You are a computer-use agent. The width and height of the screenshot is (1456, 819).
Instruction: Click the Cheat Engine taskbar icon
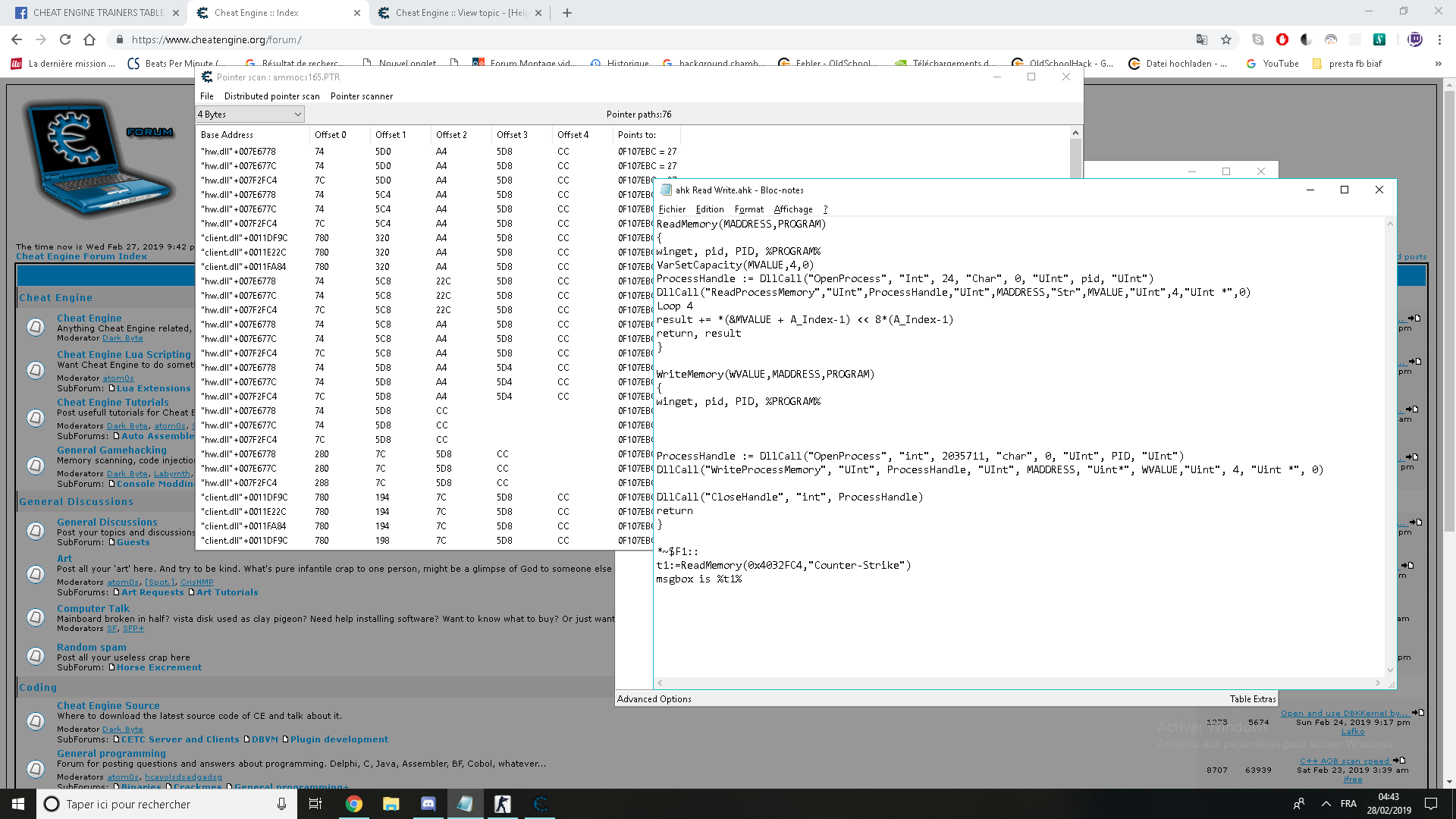point(540,804)
